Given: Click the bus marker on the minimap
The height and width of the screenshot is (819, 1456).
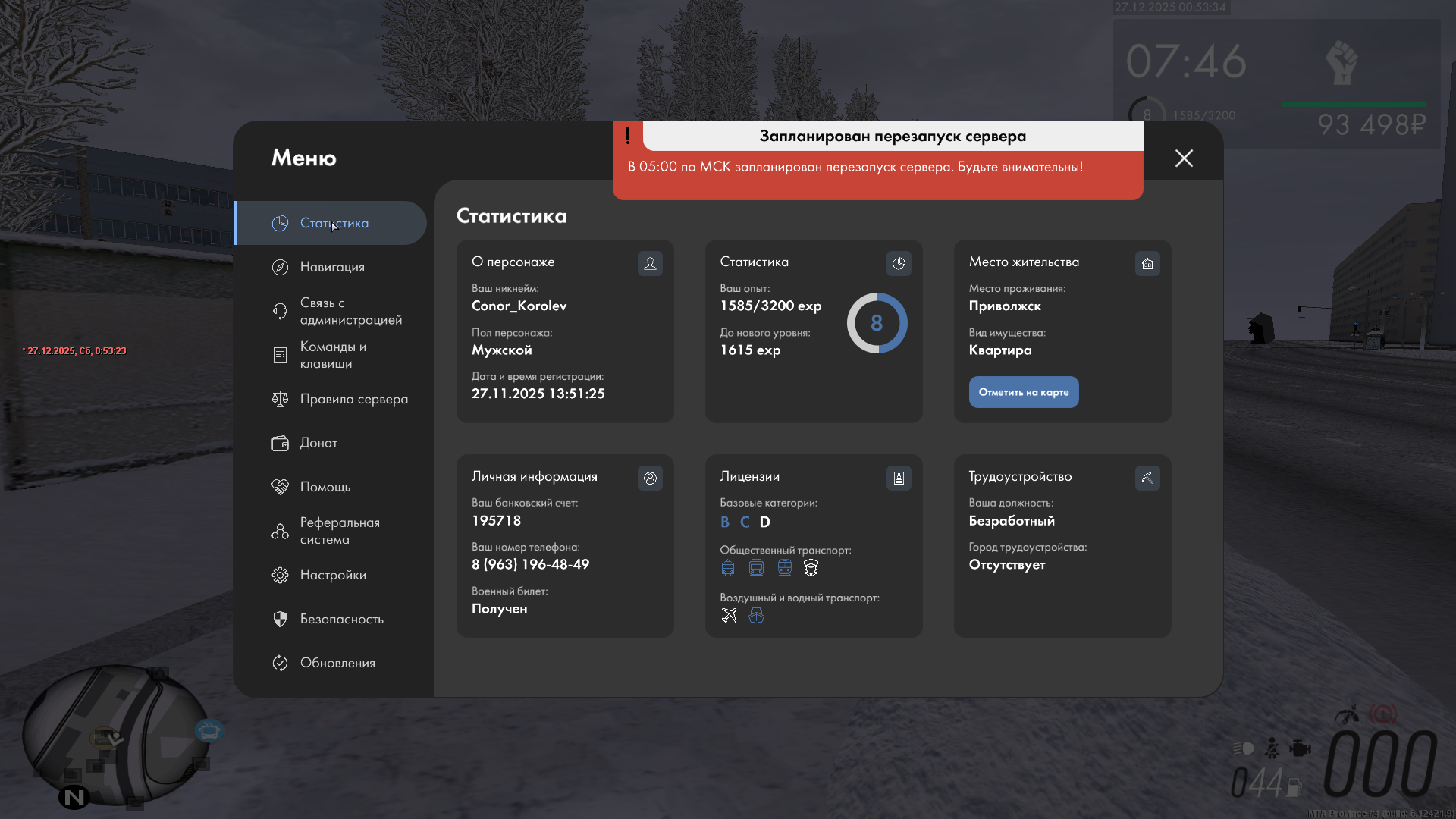Looking at the screenshot, I should 209,731.
